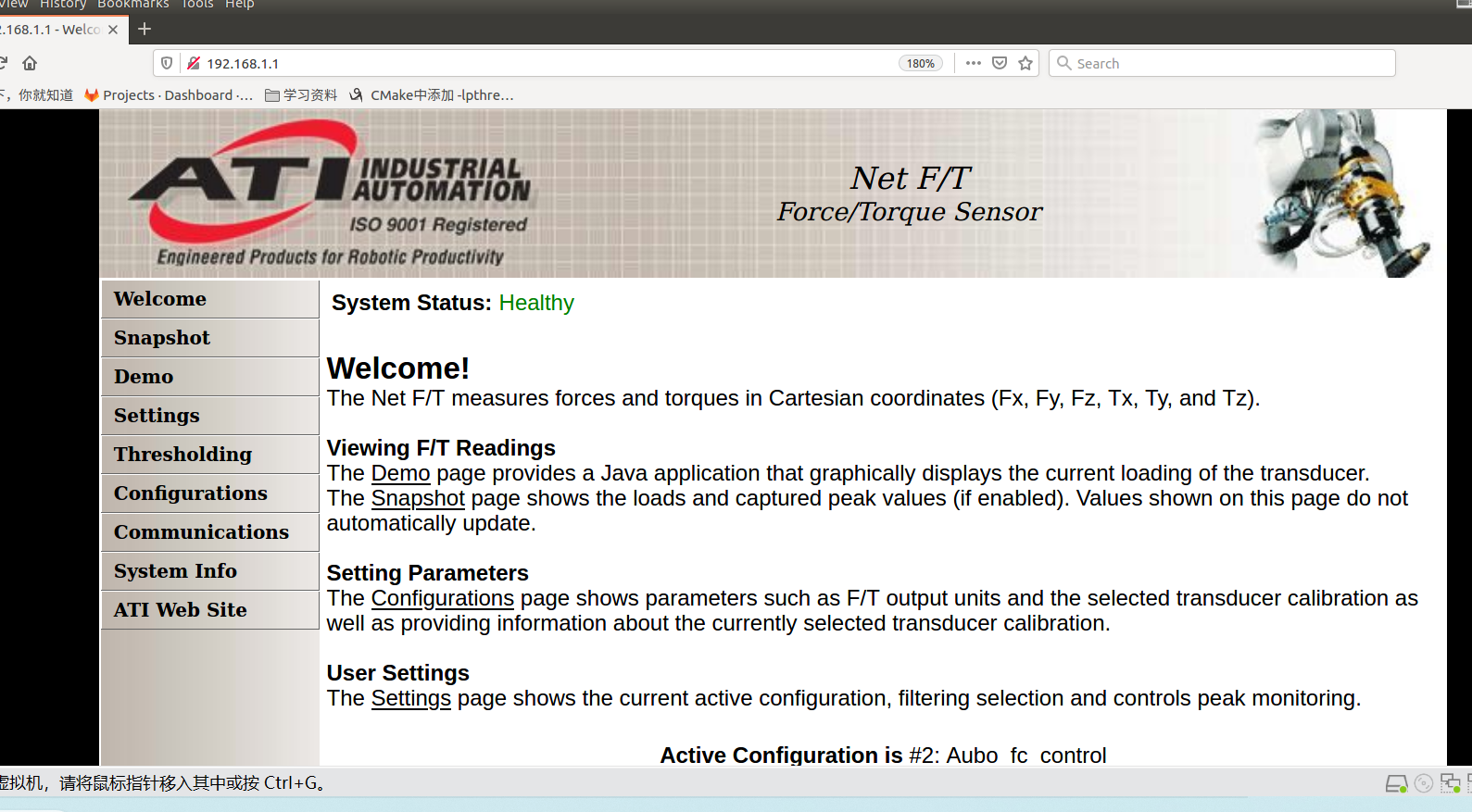The image size is (1472, 812).
Task: Close the 192.168.1.1 Welcome tab
Action: click(113, 30)
